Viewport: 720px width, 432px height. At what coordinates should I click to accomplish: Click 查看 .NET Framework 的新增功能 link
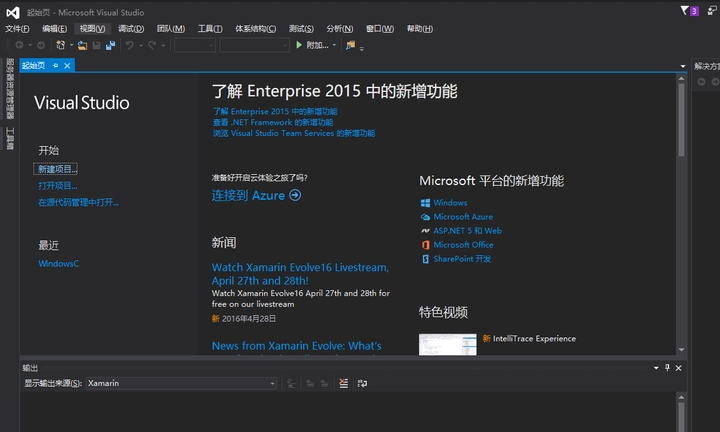(x=273, y=122)
